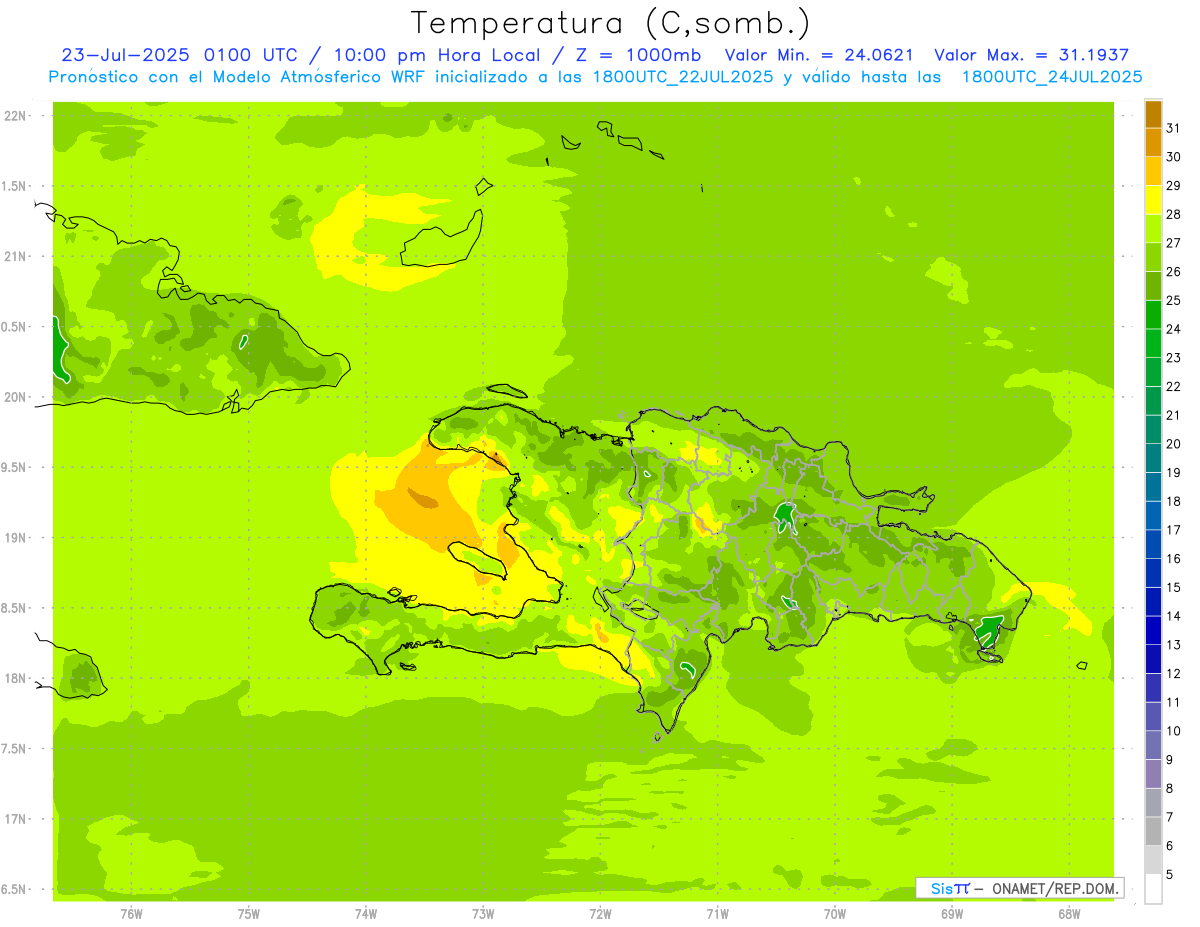
Task: Click the light gray 5–6 legend band
Action: [1153, 860]
